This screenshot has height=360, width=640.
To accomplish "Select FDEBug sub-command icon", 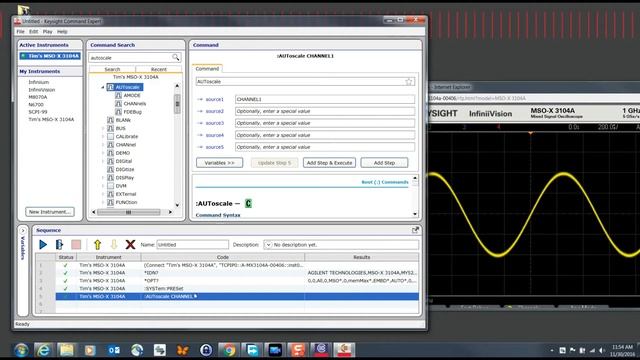I will (x=118, y=112).
